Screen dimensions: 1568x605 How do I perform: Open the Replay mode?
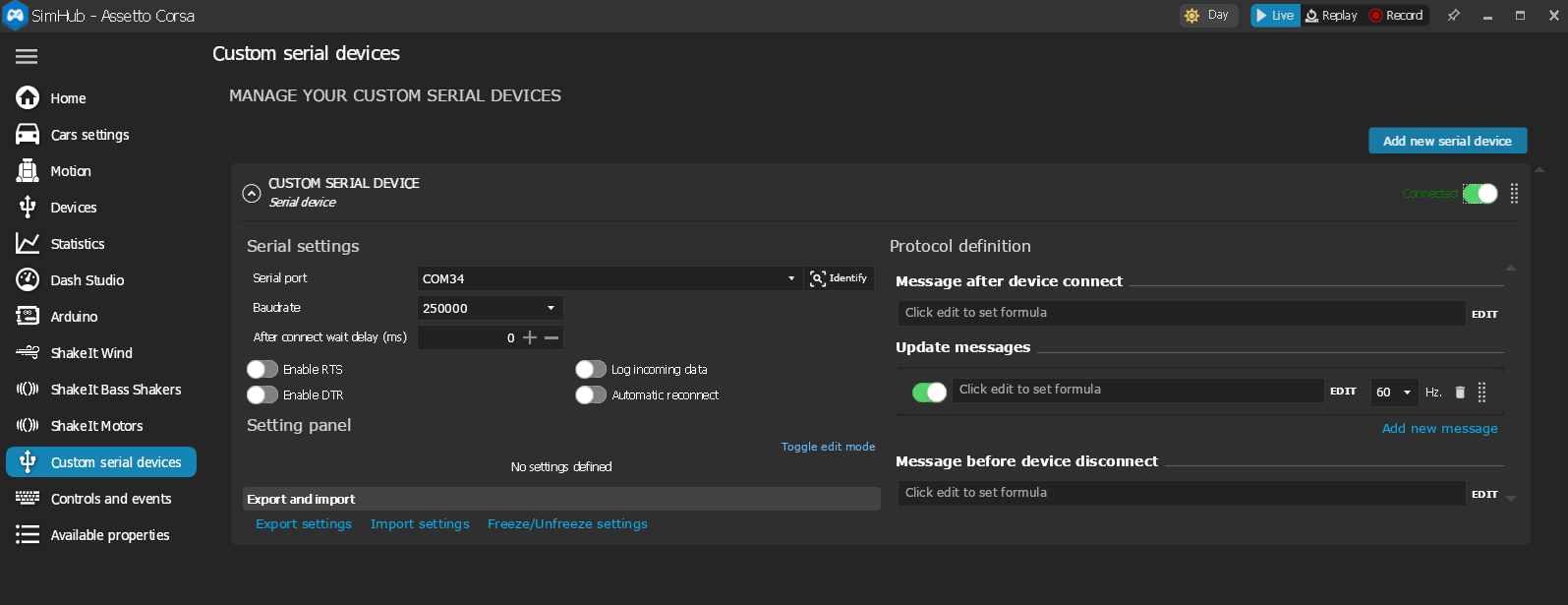pyautogui.click(x=1331, y=16)
